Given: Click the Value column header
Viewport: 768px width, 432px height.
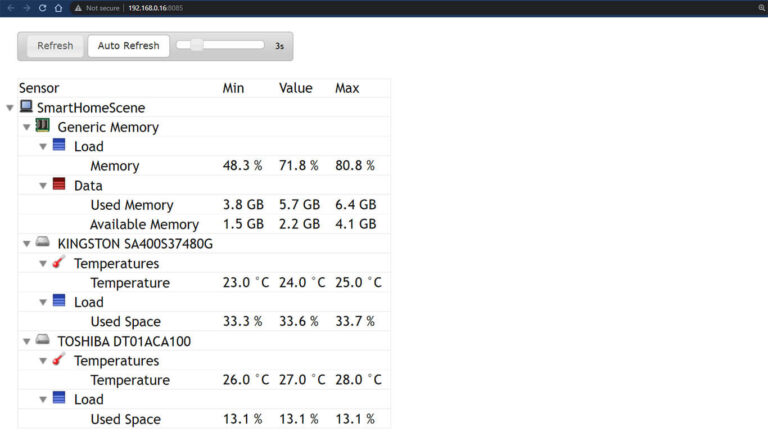Looking at the screenshot, I should (x=295, y=88).
